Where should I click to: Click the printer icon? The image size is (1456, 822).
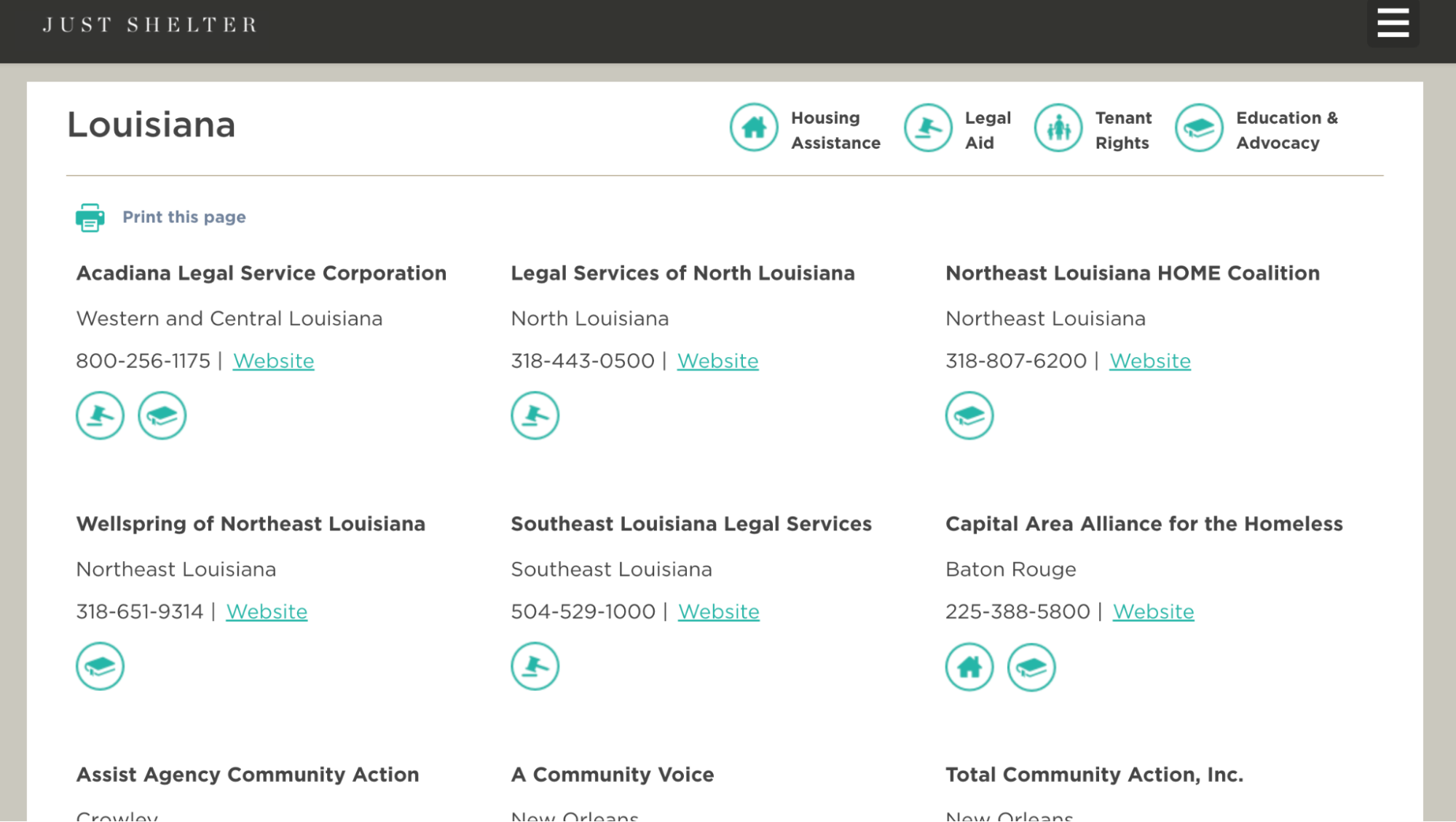click(x=90, y=217)
